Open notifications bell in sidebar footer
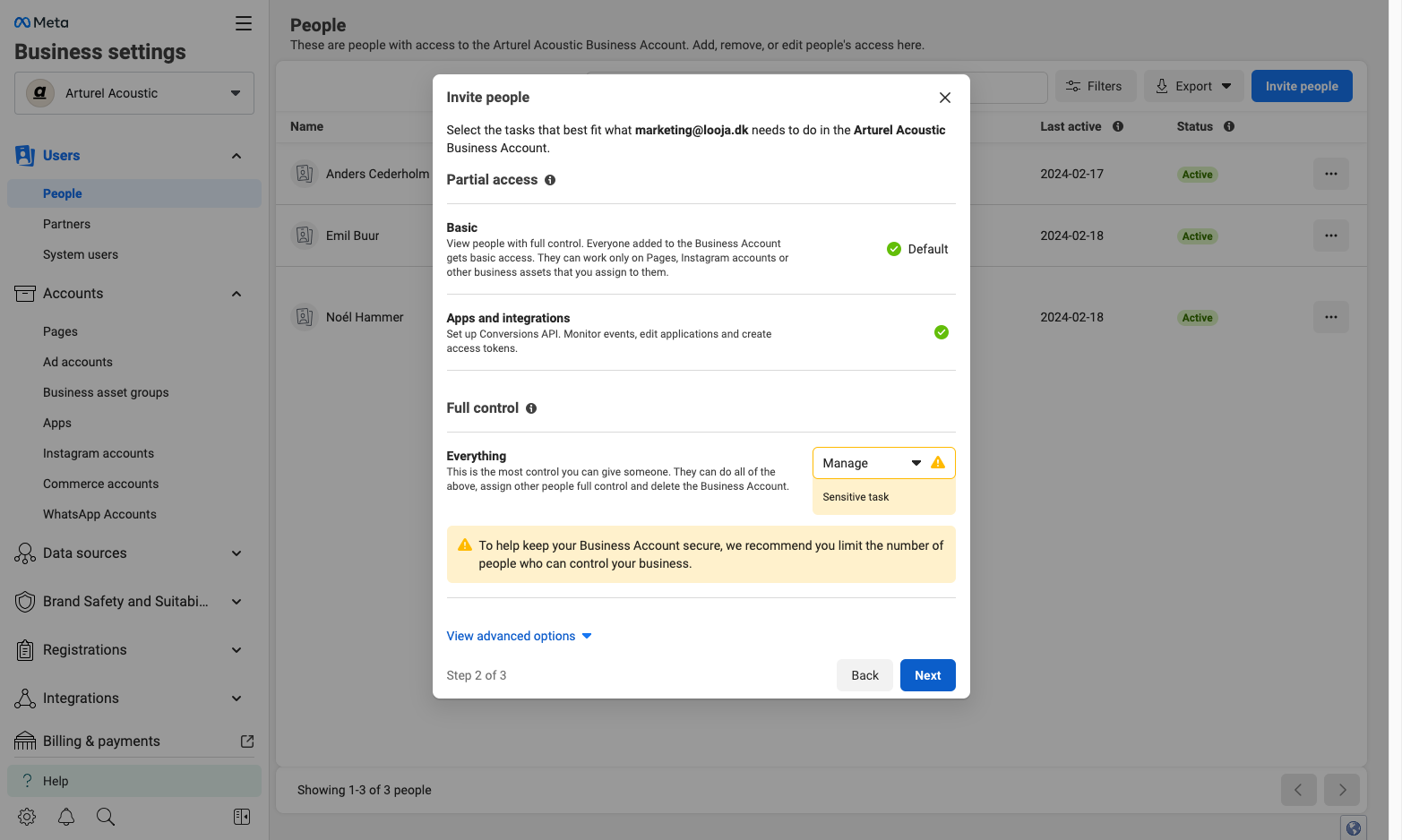The width and height of the screenshot is (1402, 840). pyautogui.click(x=66, y=817)
